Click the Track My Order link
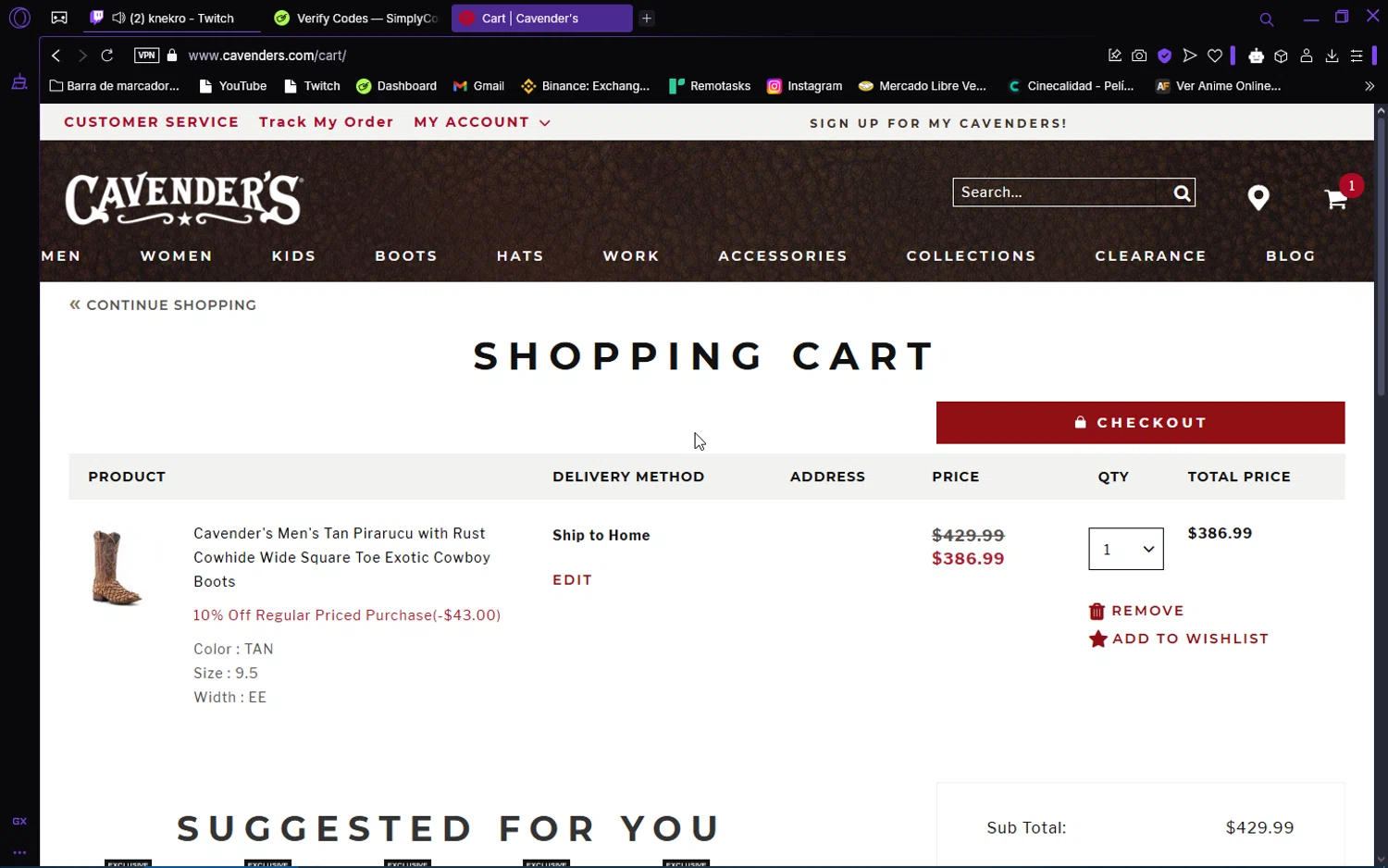The height and width of the screenshot is (868, 1388). [x=327, y=122]
